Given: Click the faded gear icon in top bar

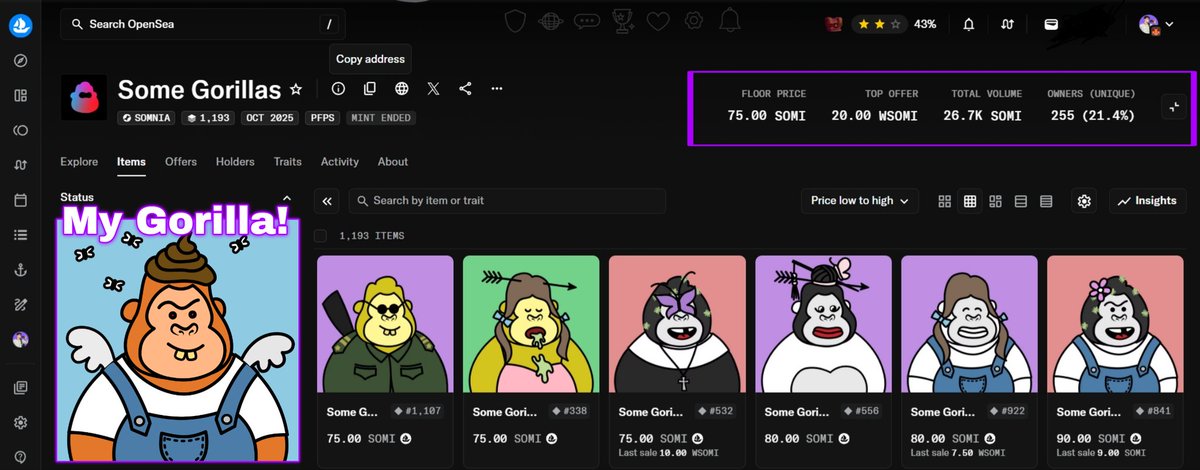Looking at the screenshot, I should tap(692, 20).
